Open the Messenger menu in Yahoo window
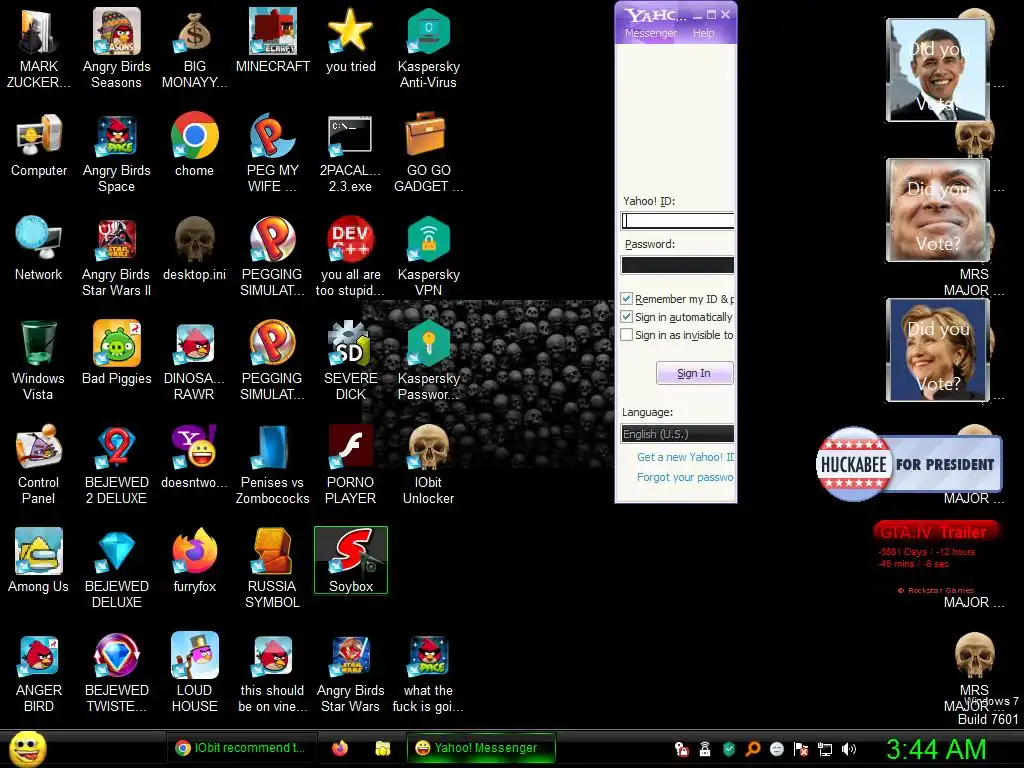Screen dimensions: 1024x768 coord(650,33)
